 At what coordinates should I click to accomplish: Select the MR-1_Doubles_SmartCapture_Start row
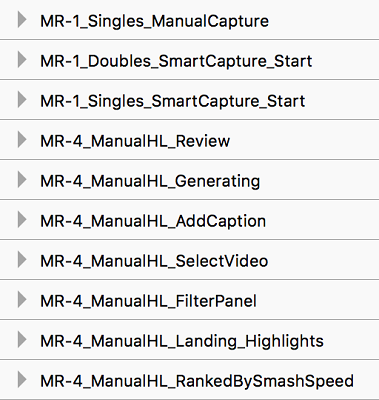(189, 60)
